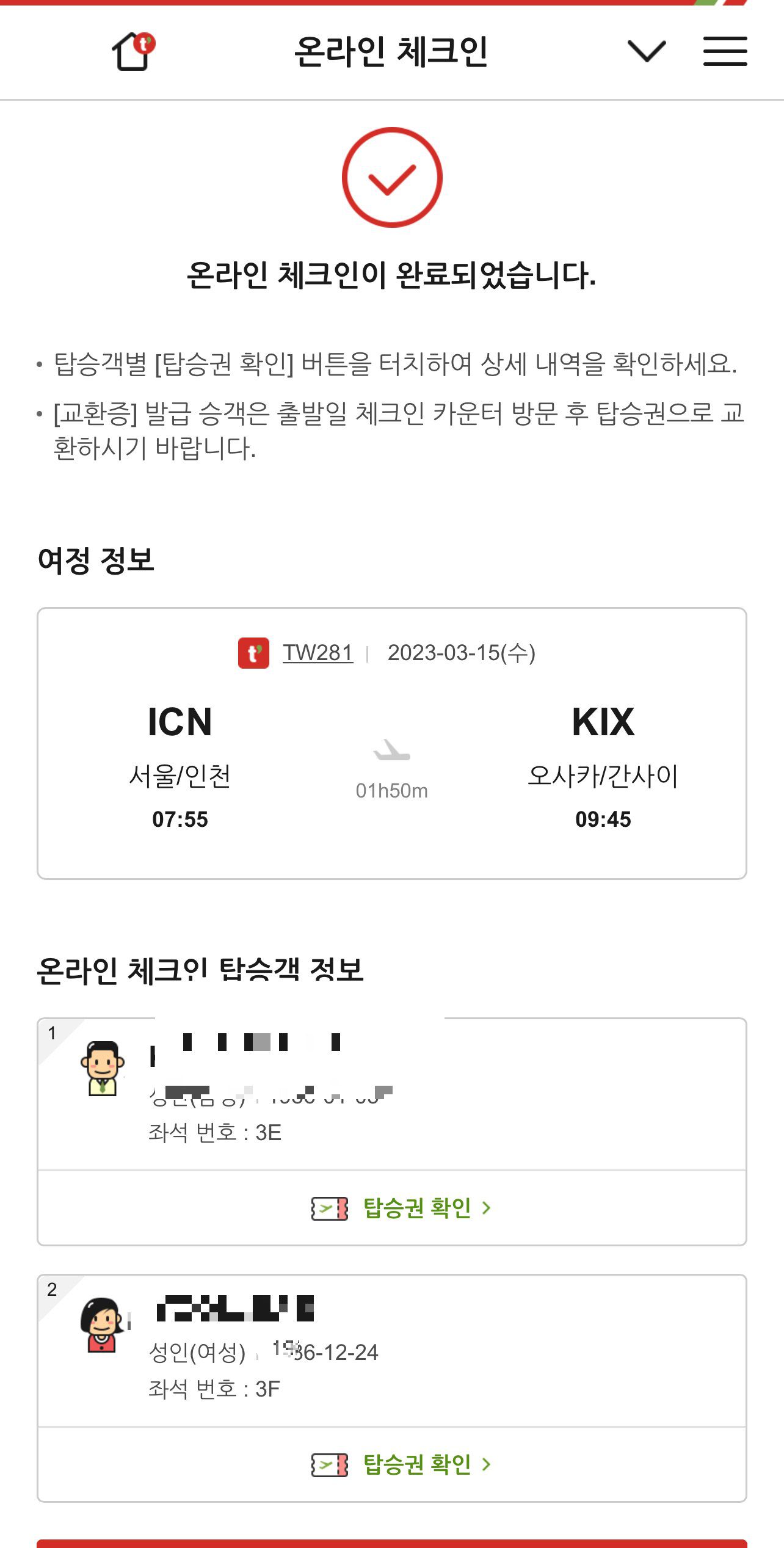View boarding pass for seat 3F passenger
This screenshot has height=1548, width=784.
pyautogui.click(x=416, y=1464)
